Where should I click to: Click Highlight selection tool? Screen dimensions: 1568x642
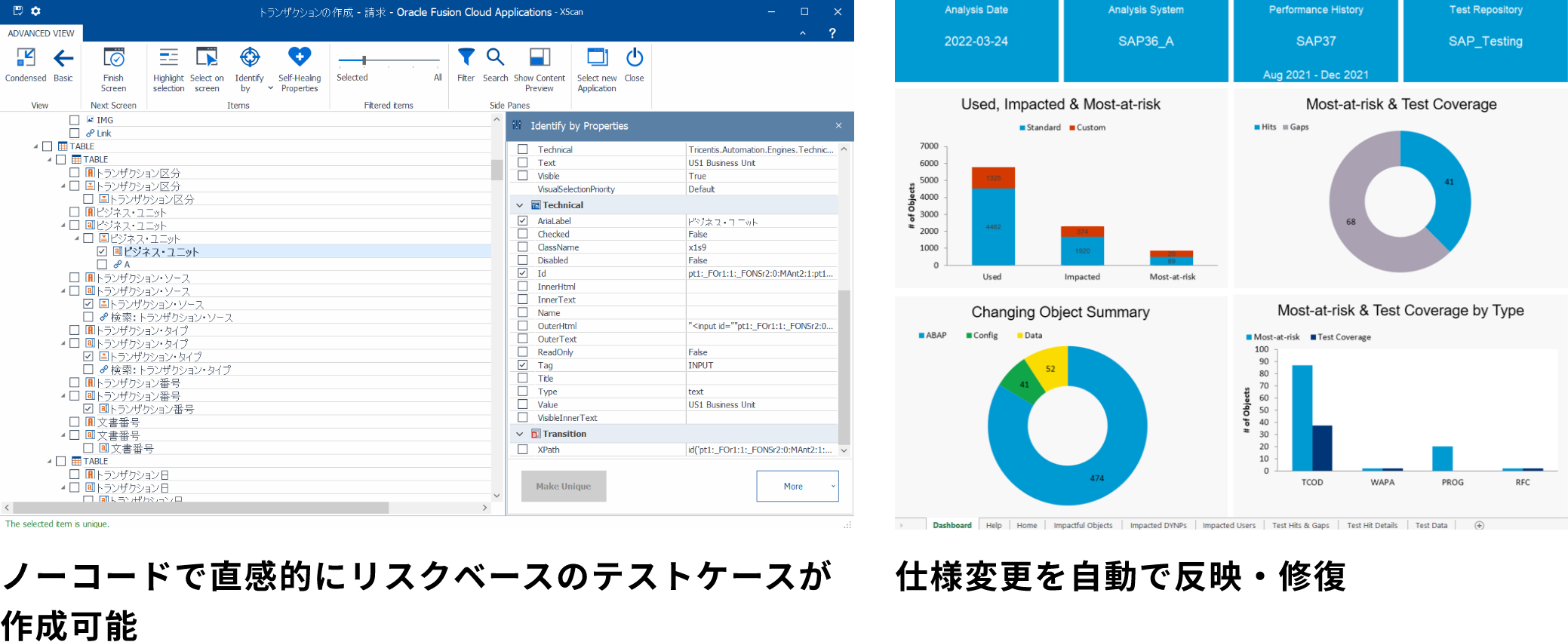168,69
